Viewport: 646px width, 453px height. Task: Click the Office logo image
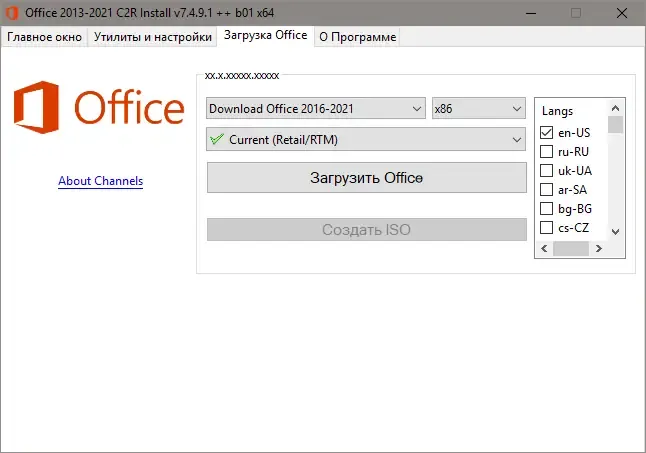99,107
